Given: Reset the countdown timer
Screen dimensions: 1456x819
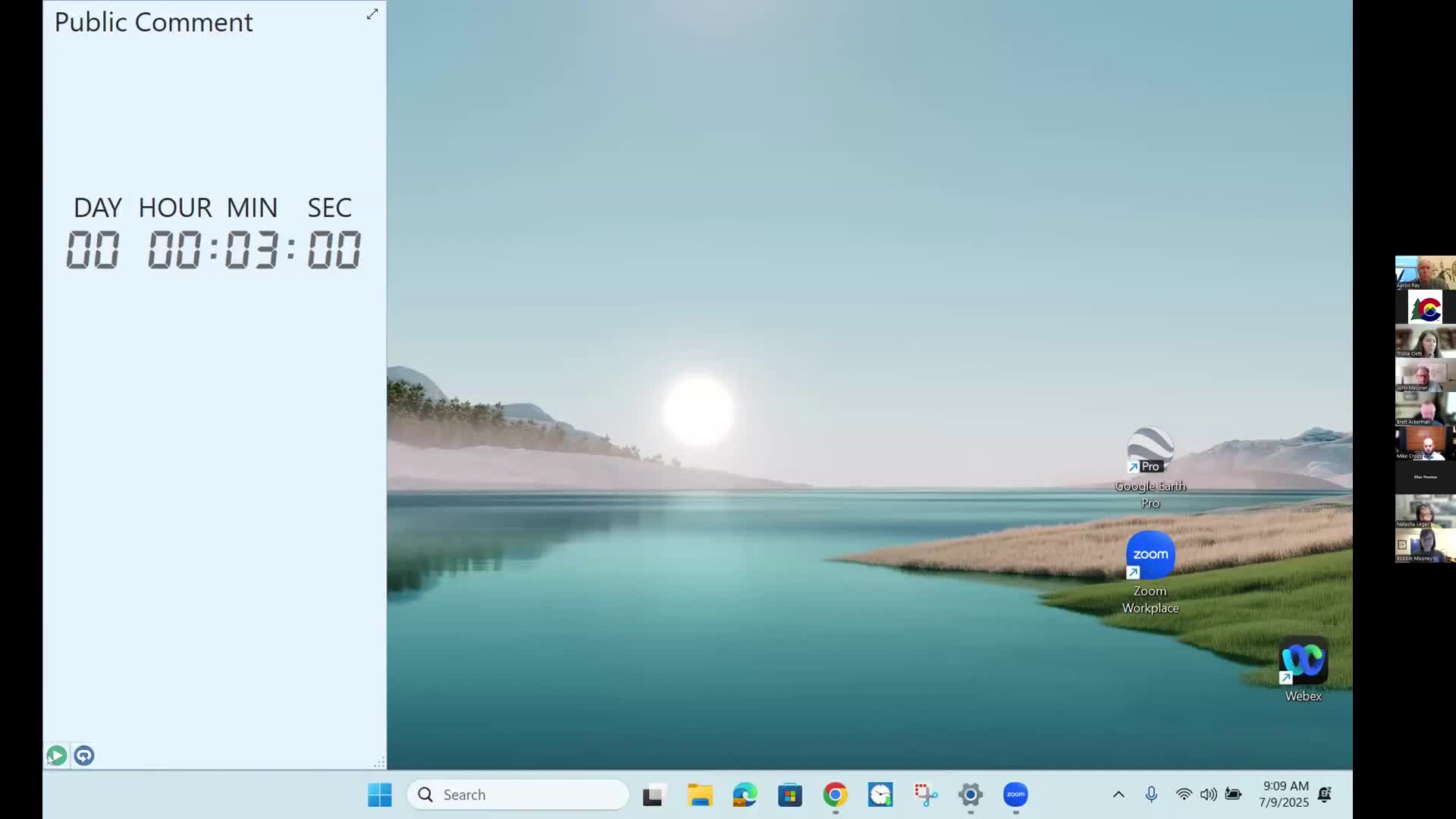Looking at the screenshot, I should (x=84, y=755).
